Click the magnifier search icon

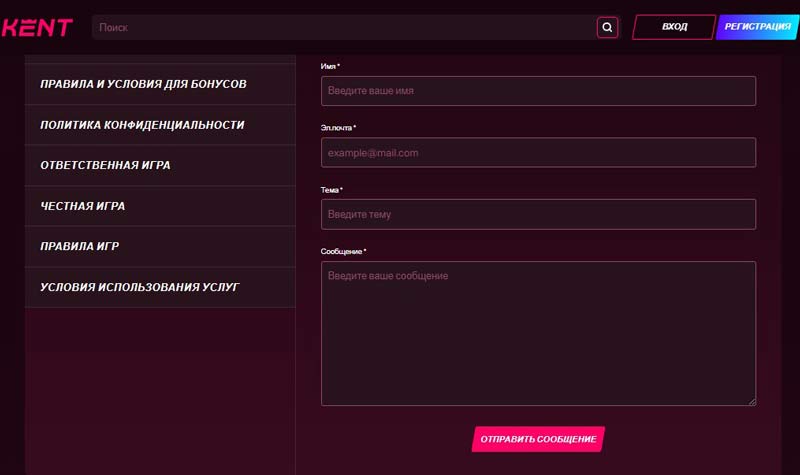tap(607, 27)
